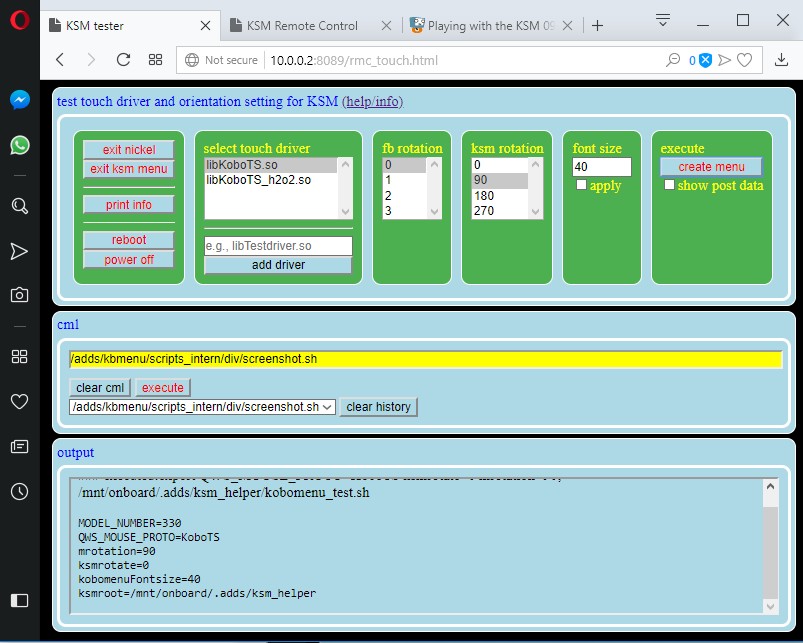Open history clock icon in sidebar

[19, 491]
